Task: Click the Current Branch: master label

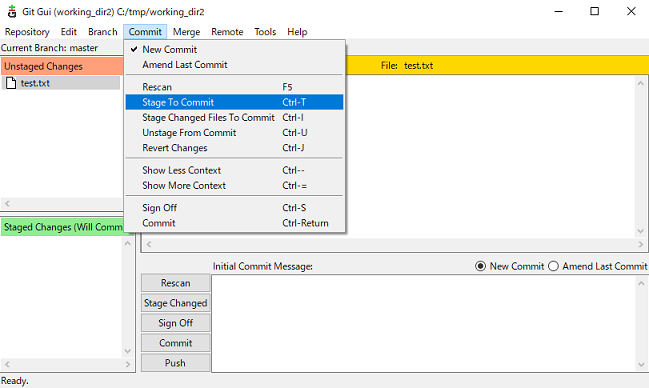Action: (x=49, y=48)
